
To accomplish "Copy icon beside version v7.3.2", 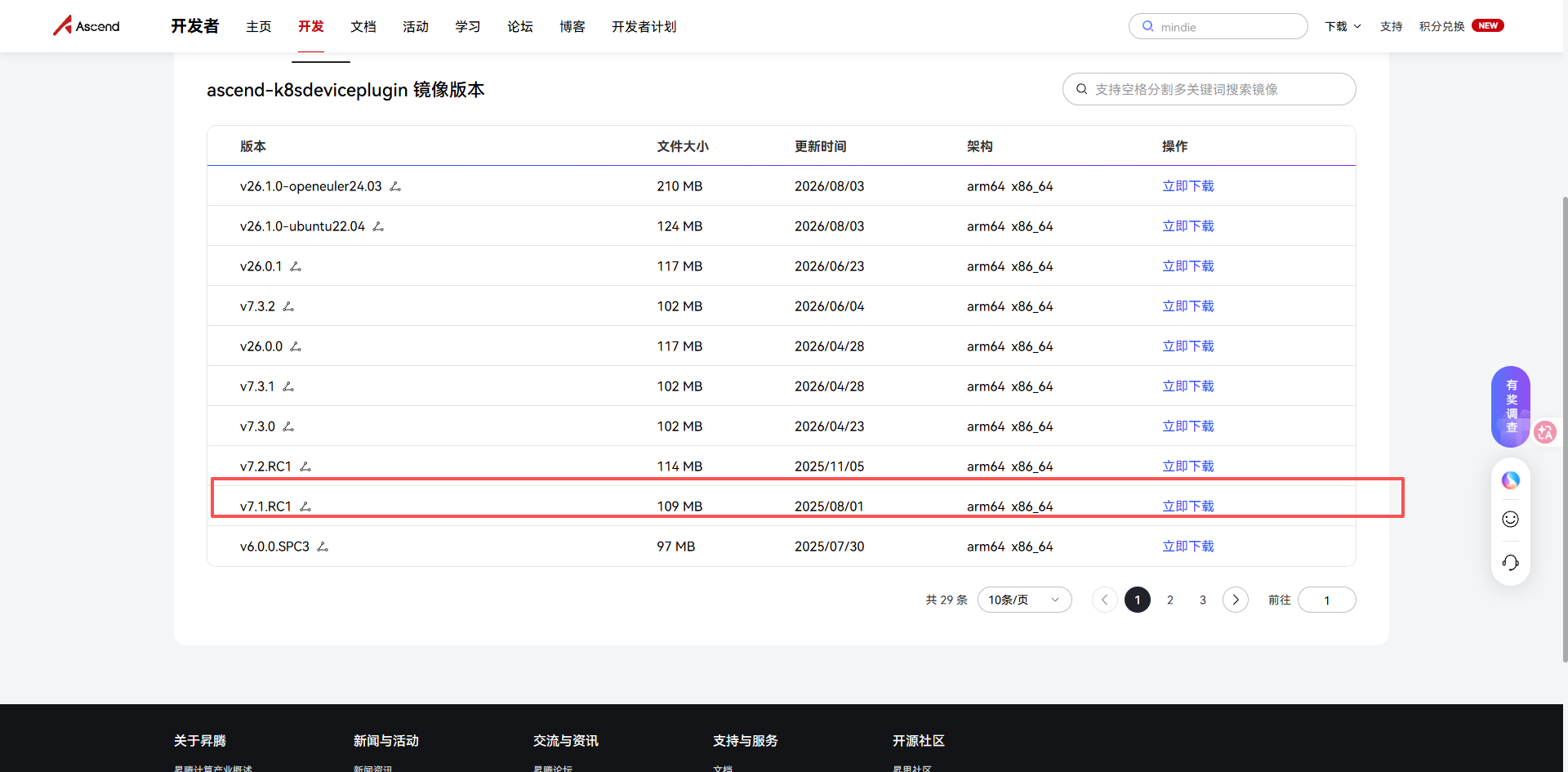I will click(288, 306).
